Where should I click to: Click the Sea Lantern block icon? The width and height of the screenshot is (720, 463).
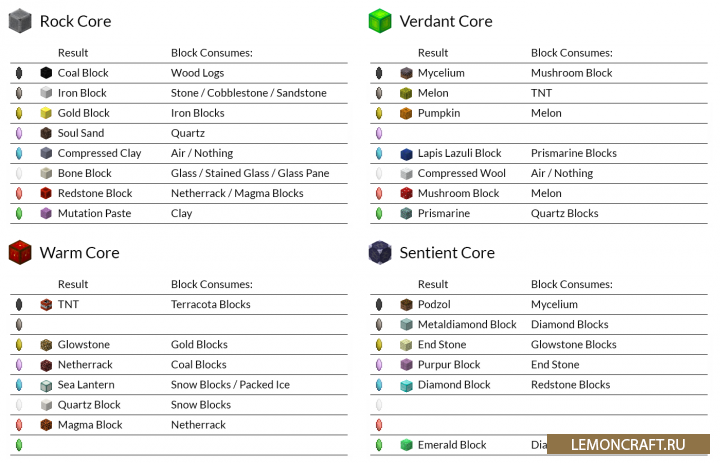click(46, 385)
